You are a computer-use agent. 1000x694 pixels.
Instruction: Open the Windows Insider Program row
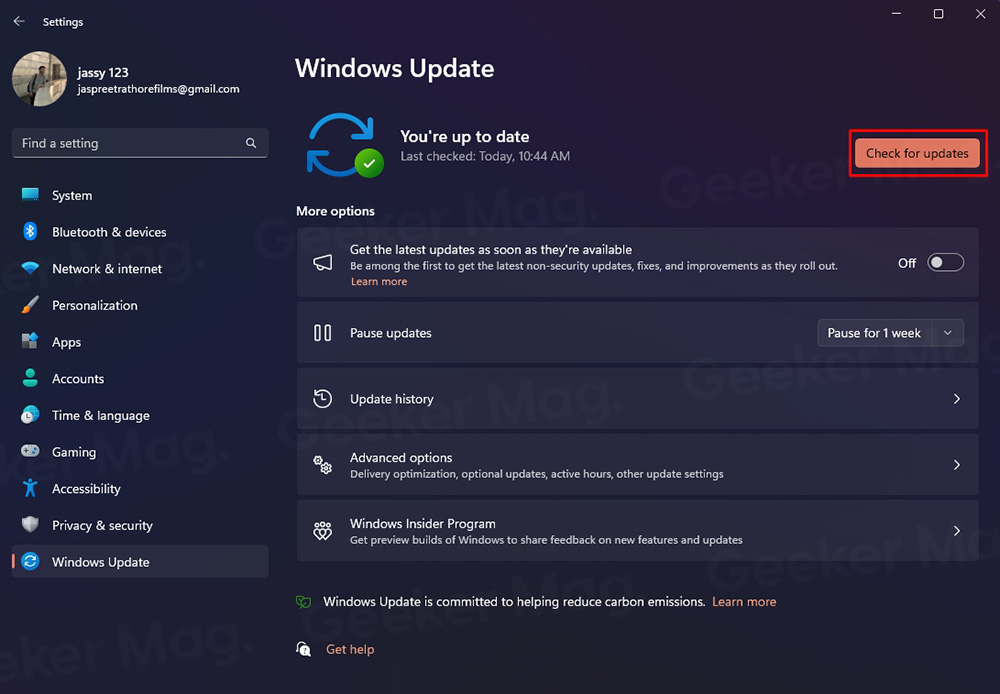coord(638,531)
